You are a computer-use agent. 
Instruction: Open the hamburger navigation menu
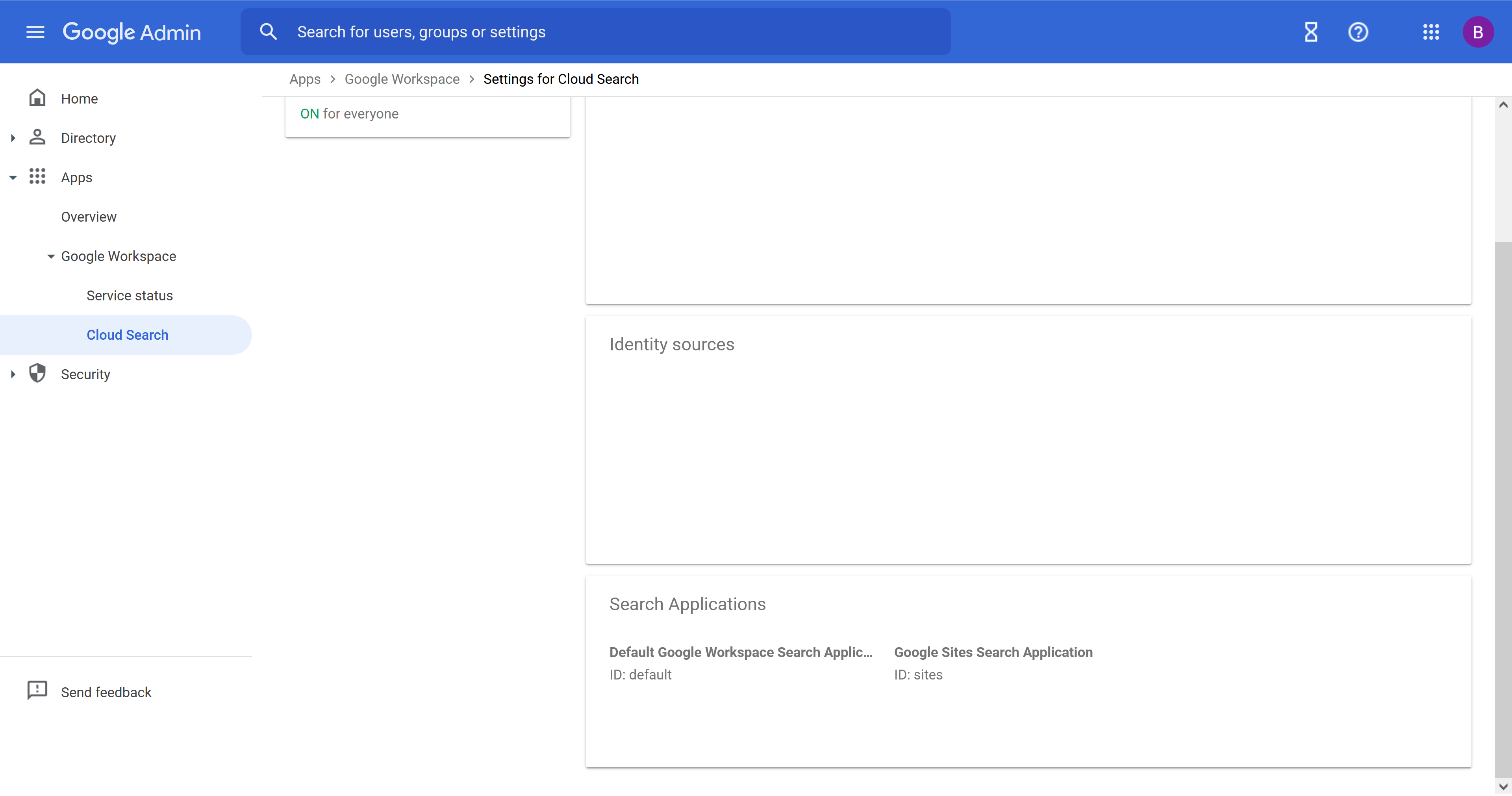tap(35, 32)
